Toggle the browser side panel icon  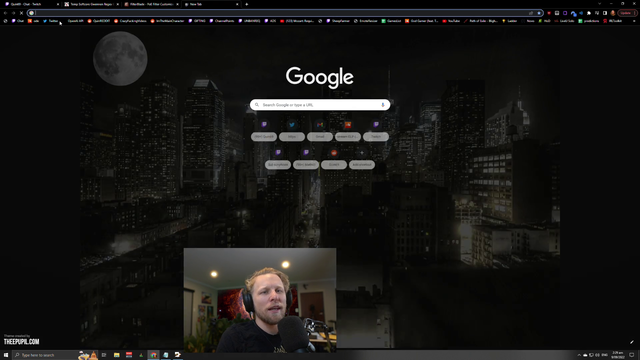point(605,13)
